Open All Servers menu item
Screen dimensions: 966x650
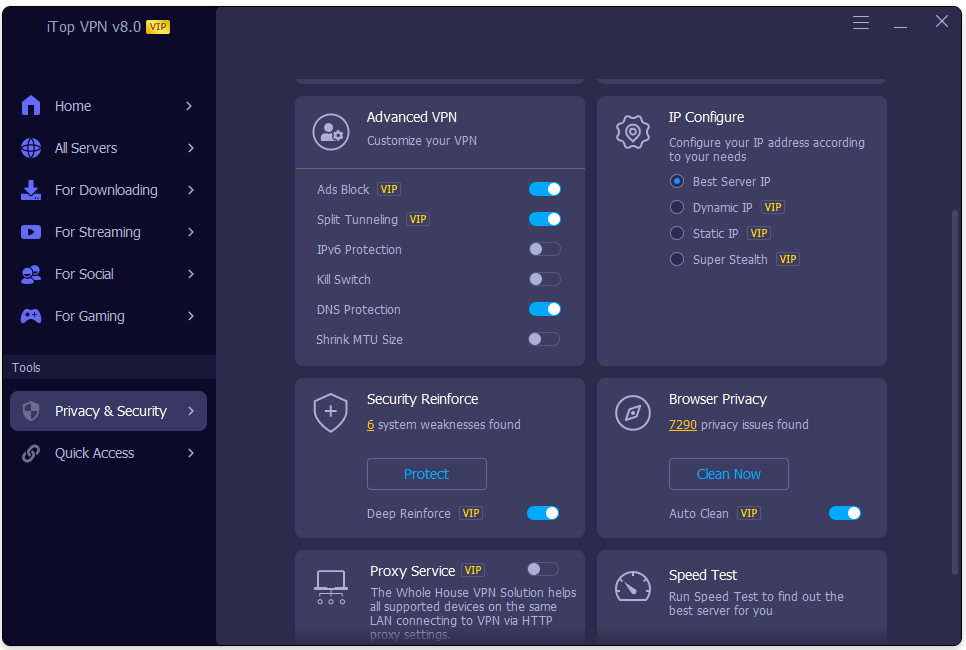click(108, 148)
